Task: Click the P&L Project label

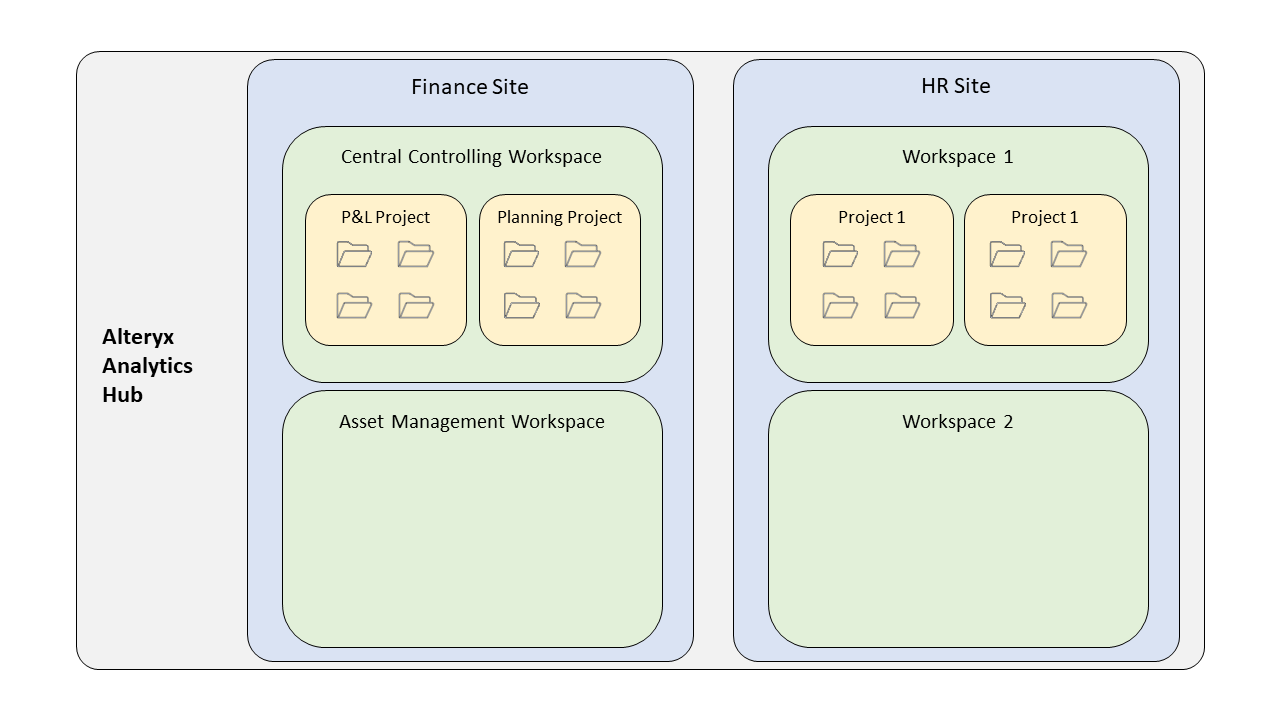Action: point(386,217)
